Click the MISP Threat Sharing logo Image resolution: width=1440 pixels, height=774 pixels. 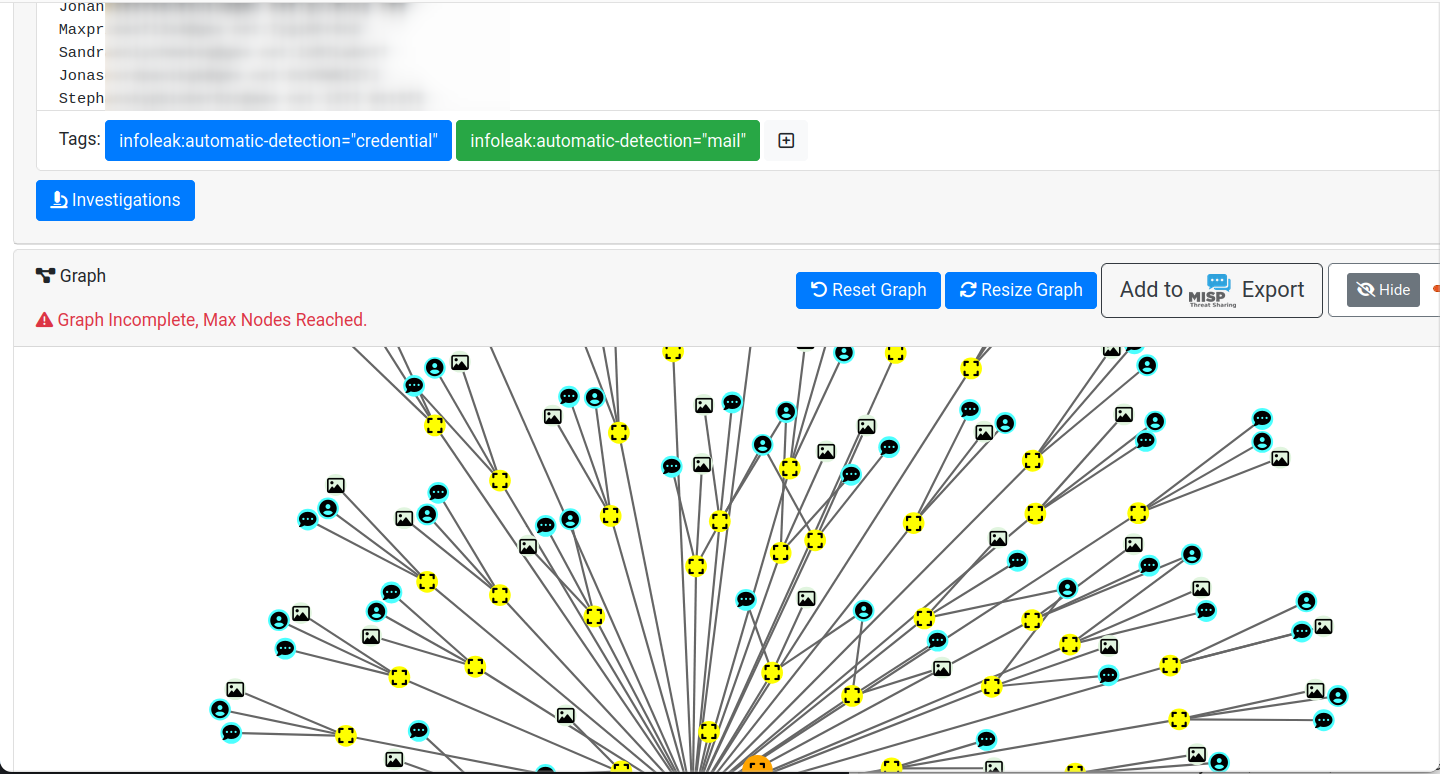[1212, 291]
